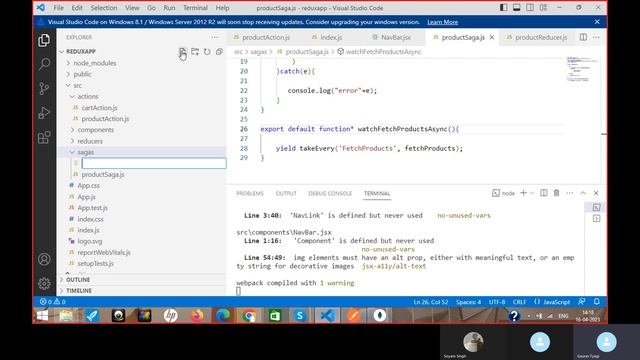This screenshot has height=360, width=640.
Task: Toggle primary side bar layout icon
Action: 504,7
